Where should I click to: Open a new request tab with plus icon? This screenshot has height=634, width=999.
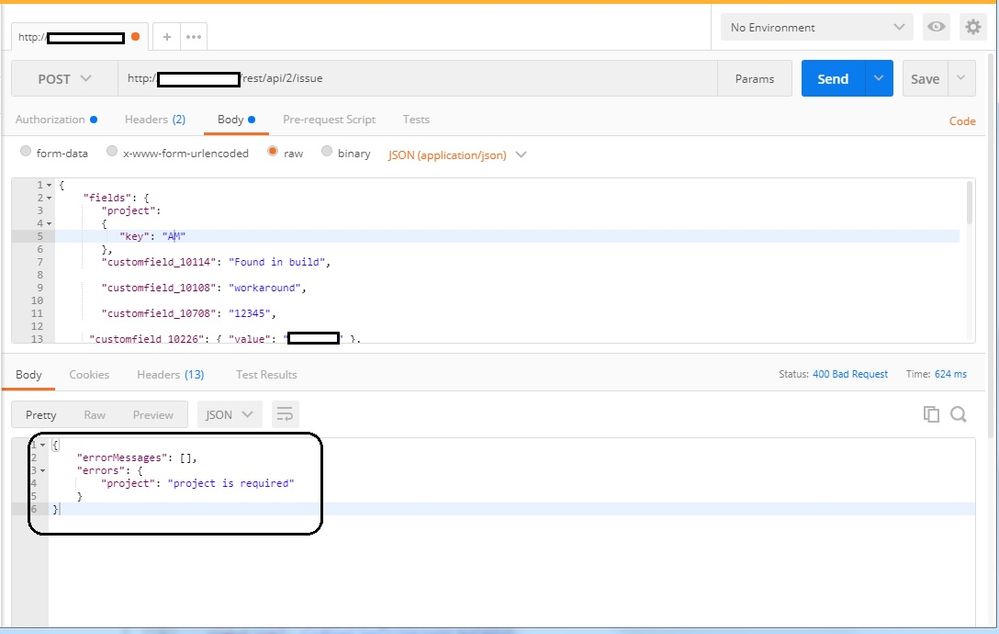[x=167, y=37]
